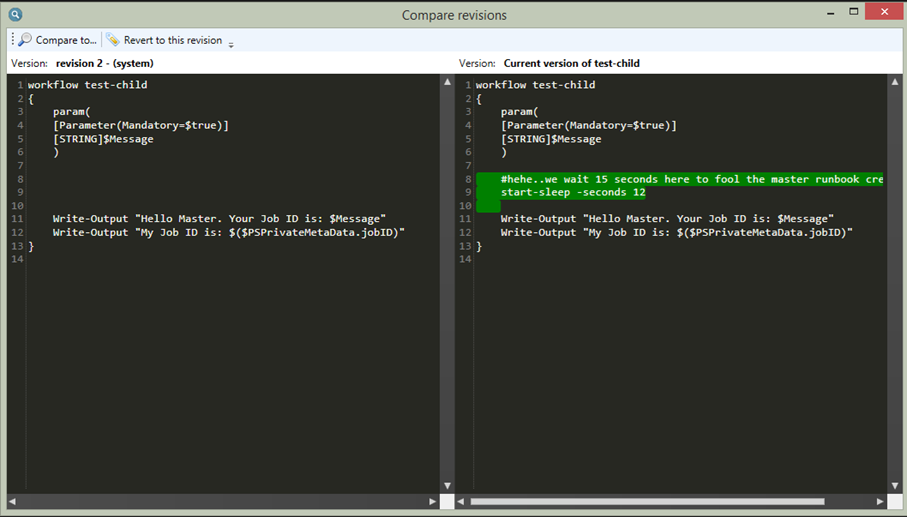Click 'workflow test-child' in left pane
Screen dimensions: 907x517
click(x=87, y=85)
